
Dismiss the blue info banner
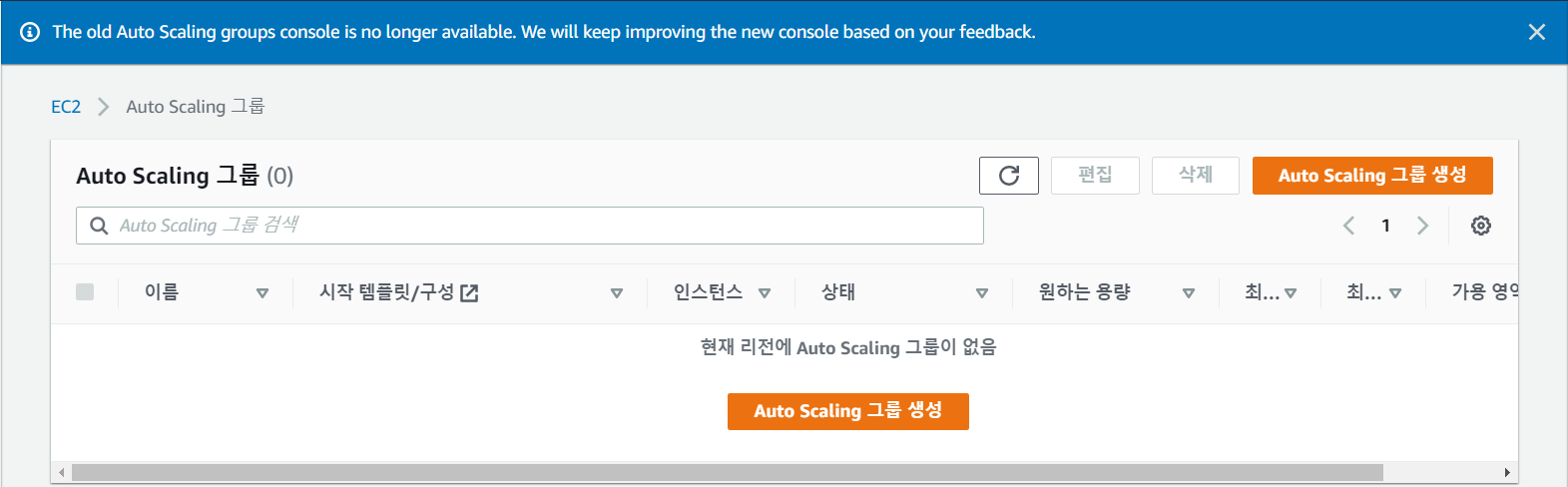click(x=1537, y=32)
